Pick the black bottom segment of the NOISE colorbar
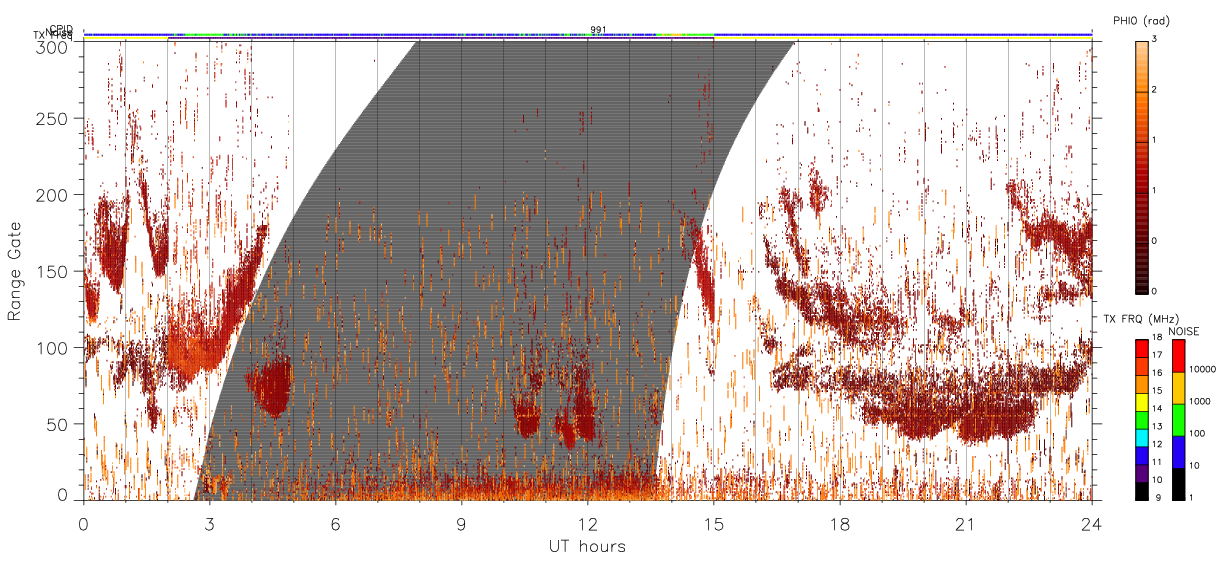This screenshot has width=1228, height=567. [x=1178, y=483]
